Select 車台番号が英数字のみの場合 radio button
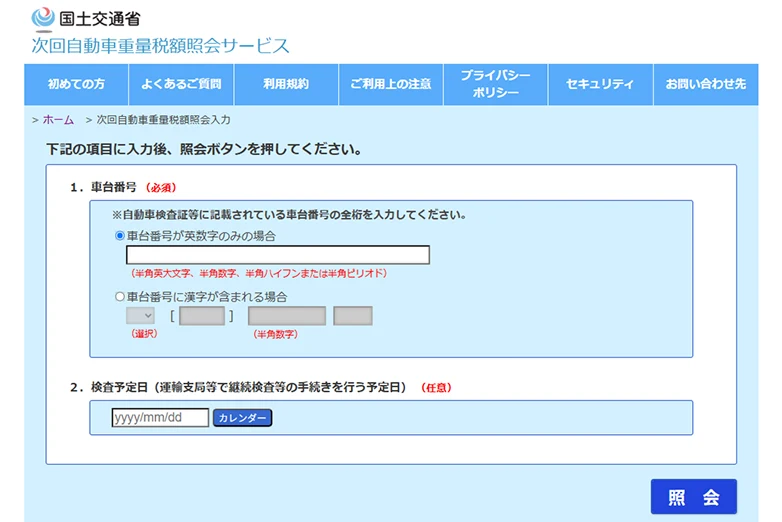This screenshot has width=782, height=522. (x=120, y=235)
